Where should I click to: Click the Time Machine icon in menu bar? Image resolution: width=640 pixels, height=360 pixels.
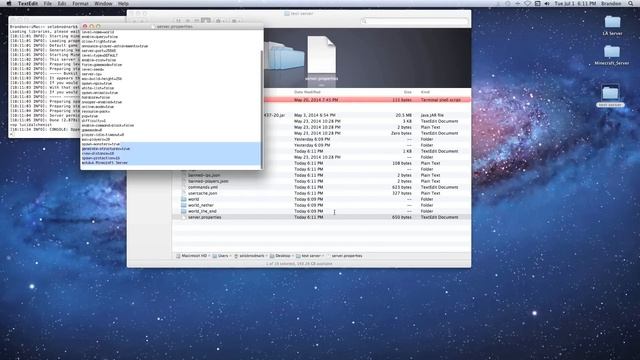click(x=508, y=3)
